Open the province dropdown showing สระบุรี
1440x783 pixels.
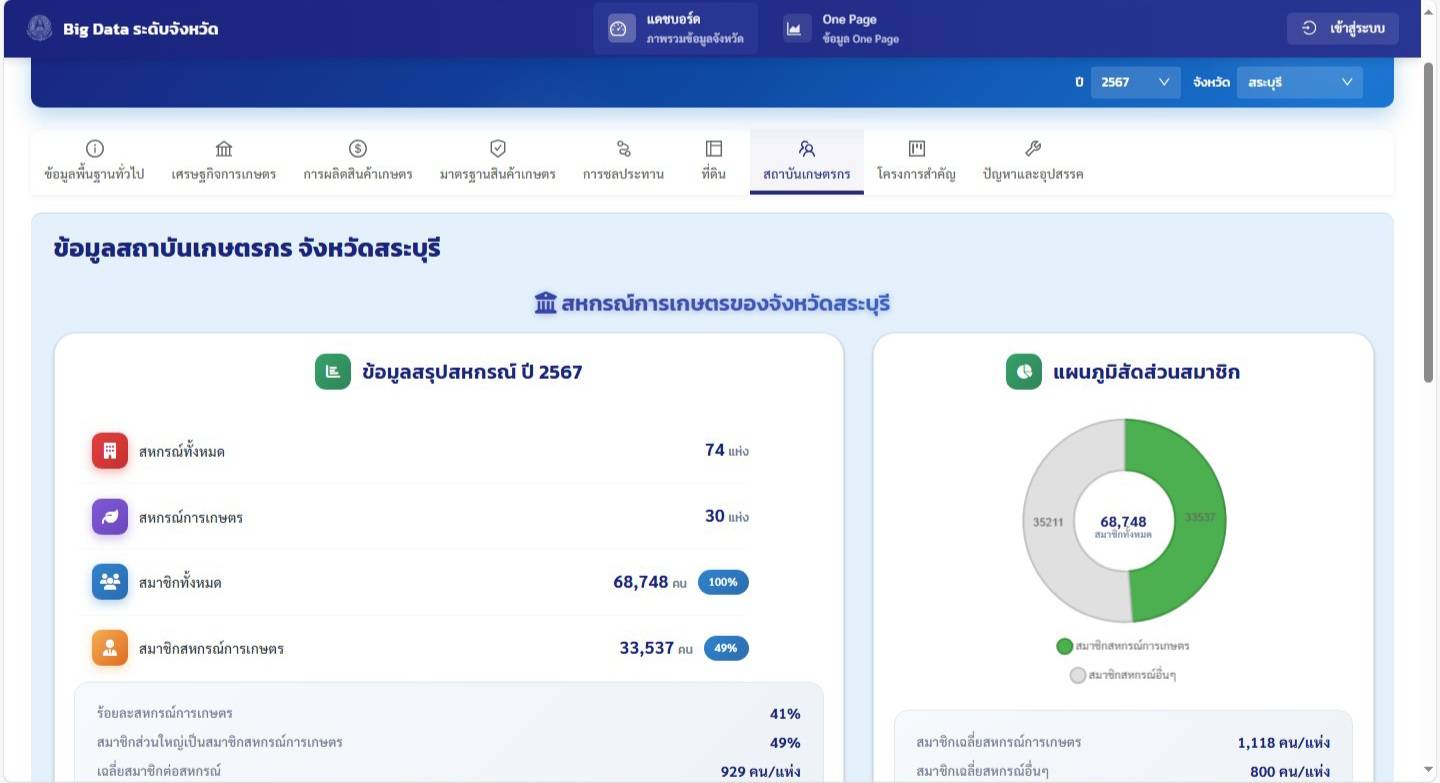(x=1299, y=82)
